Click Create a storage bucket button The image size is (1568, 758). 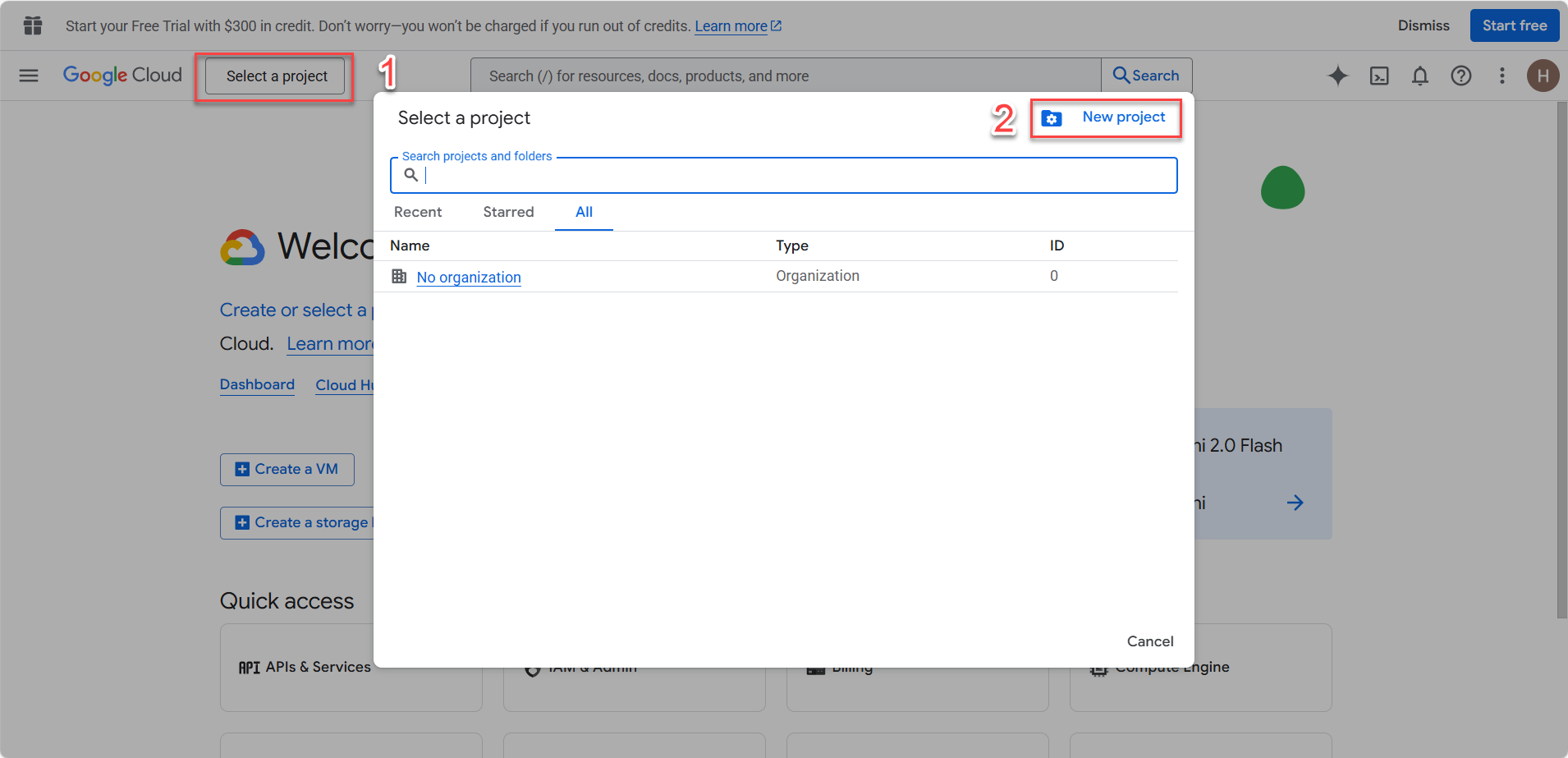tap(297, 522)
